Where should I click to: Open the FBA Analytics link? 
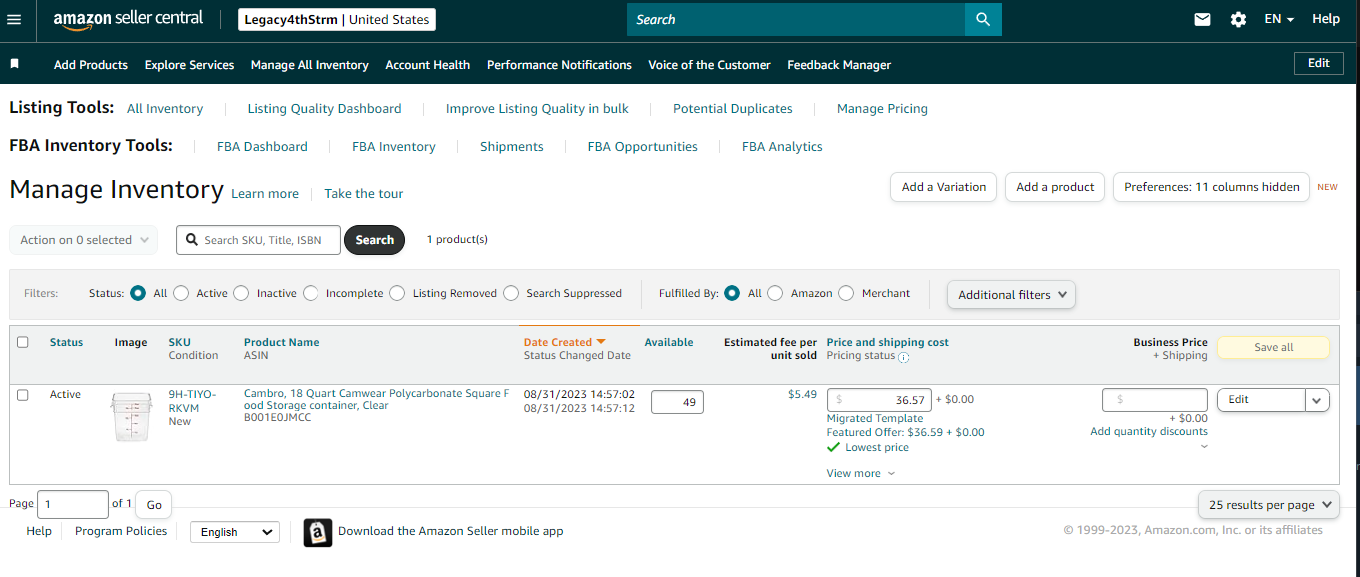click(782, 146)
